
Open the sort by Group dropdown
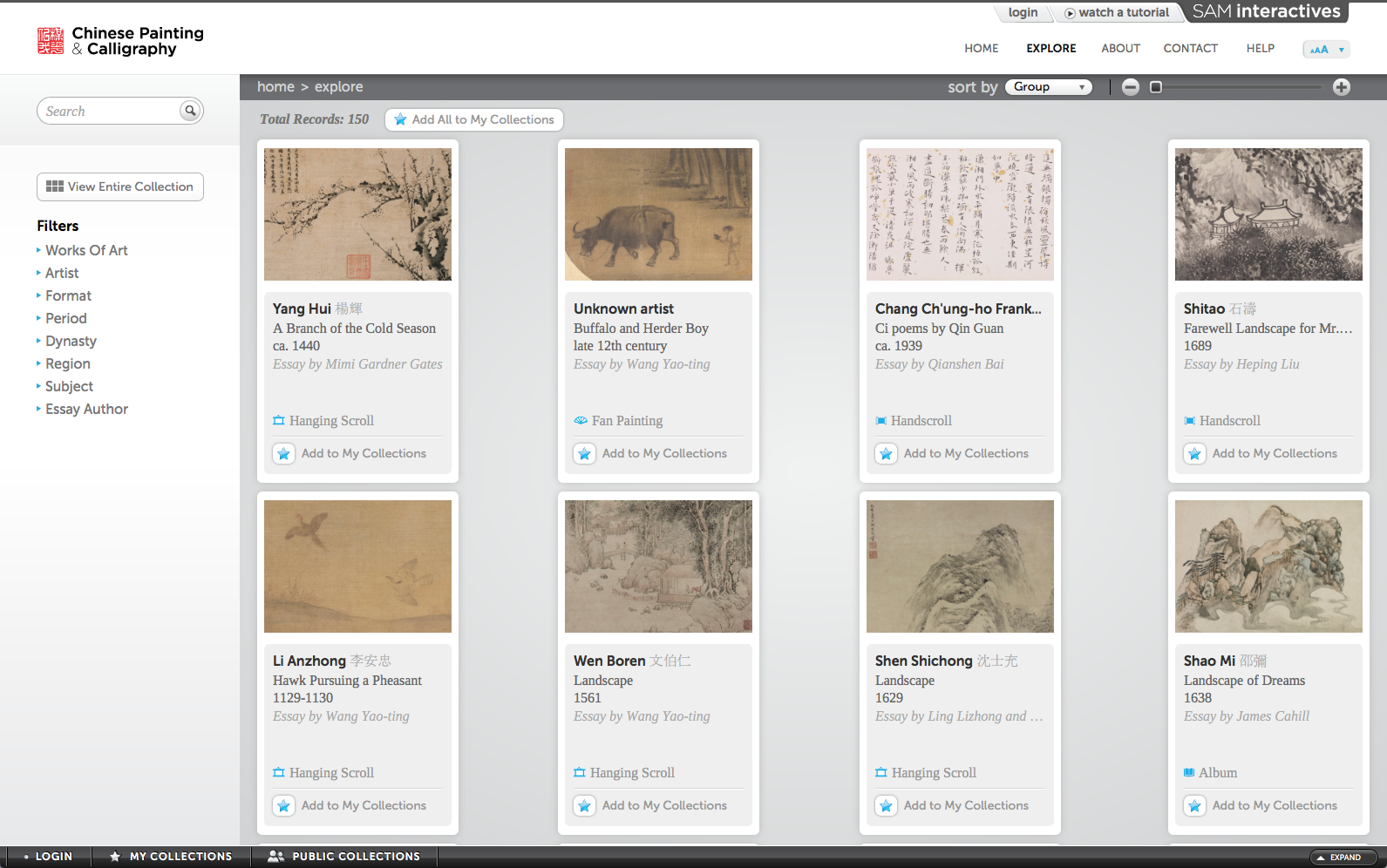click(x=1049, y=87)
